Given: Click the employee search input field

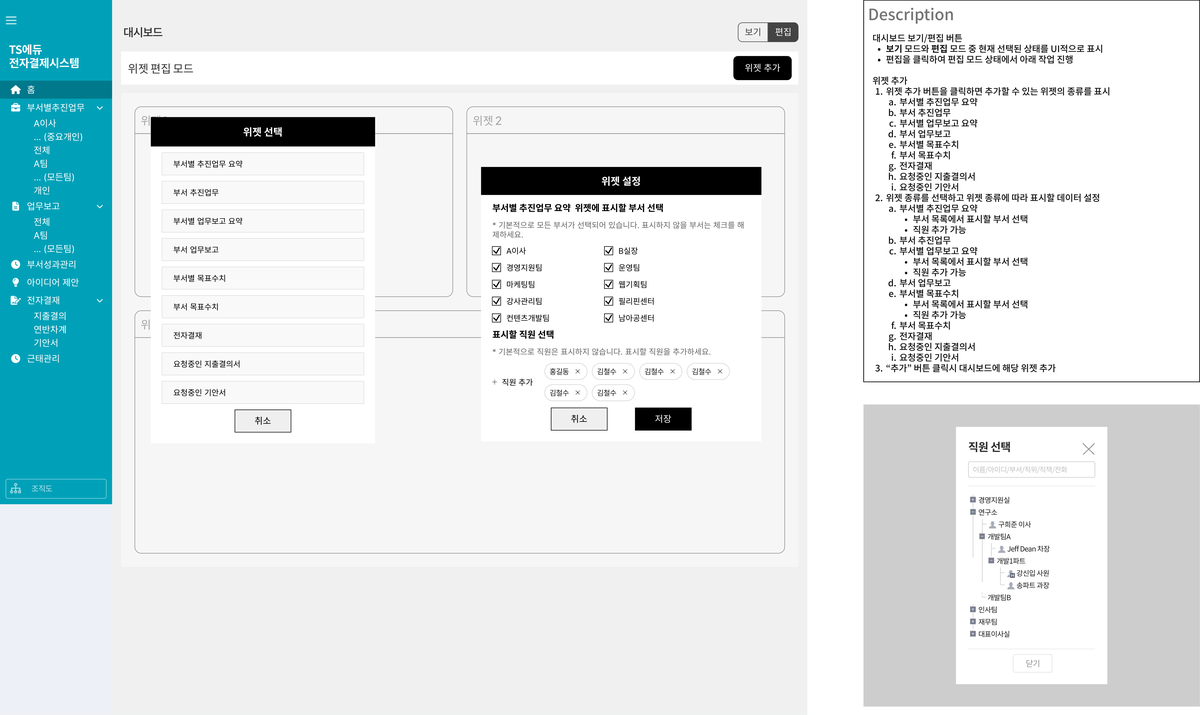Looking at the screenshot, I should 1031,469.
